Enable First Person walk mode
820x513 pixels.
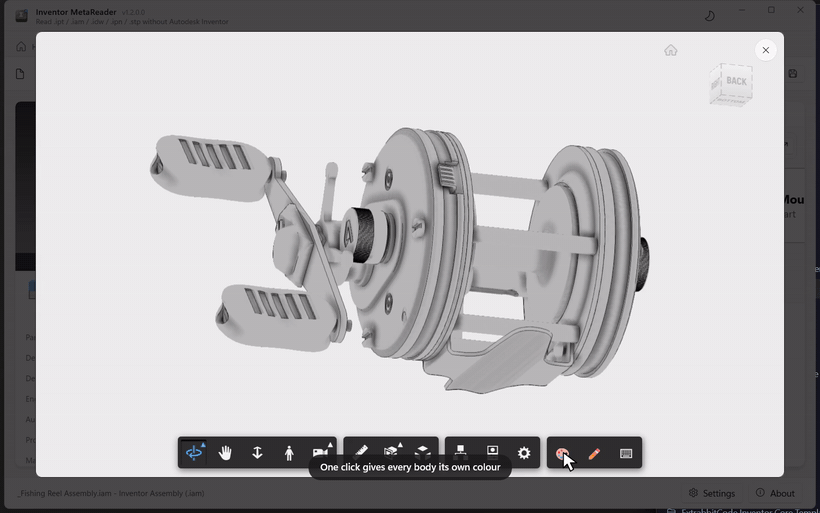point(289,453)
